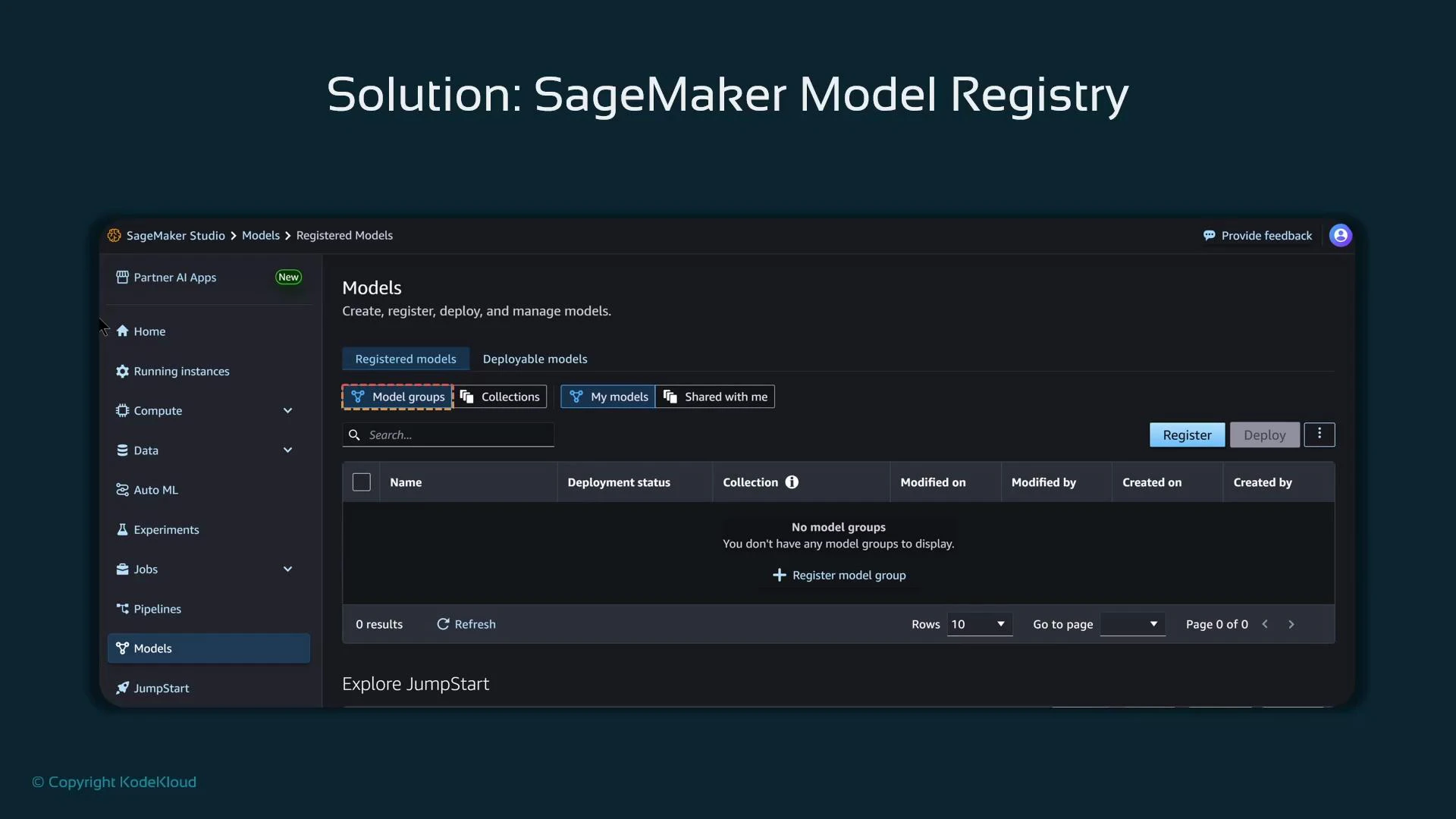Select Running instances in the sidebar
The height and width of the screenshot is (819, 1456).
click(x=181, y=371)
